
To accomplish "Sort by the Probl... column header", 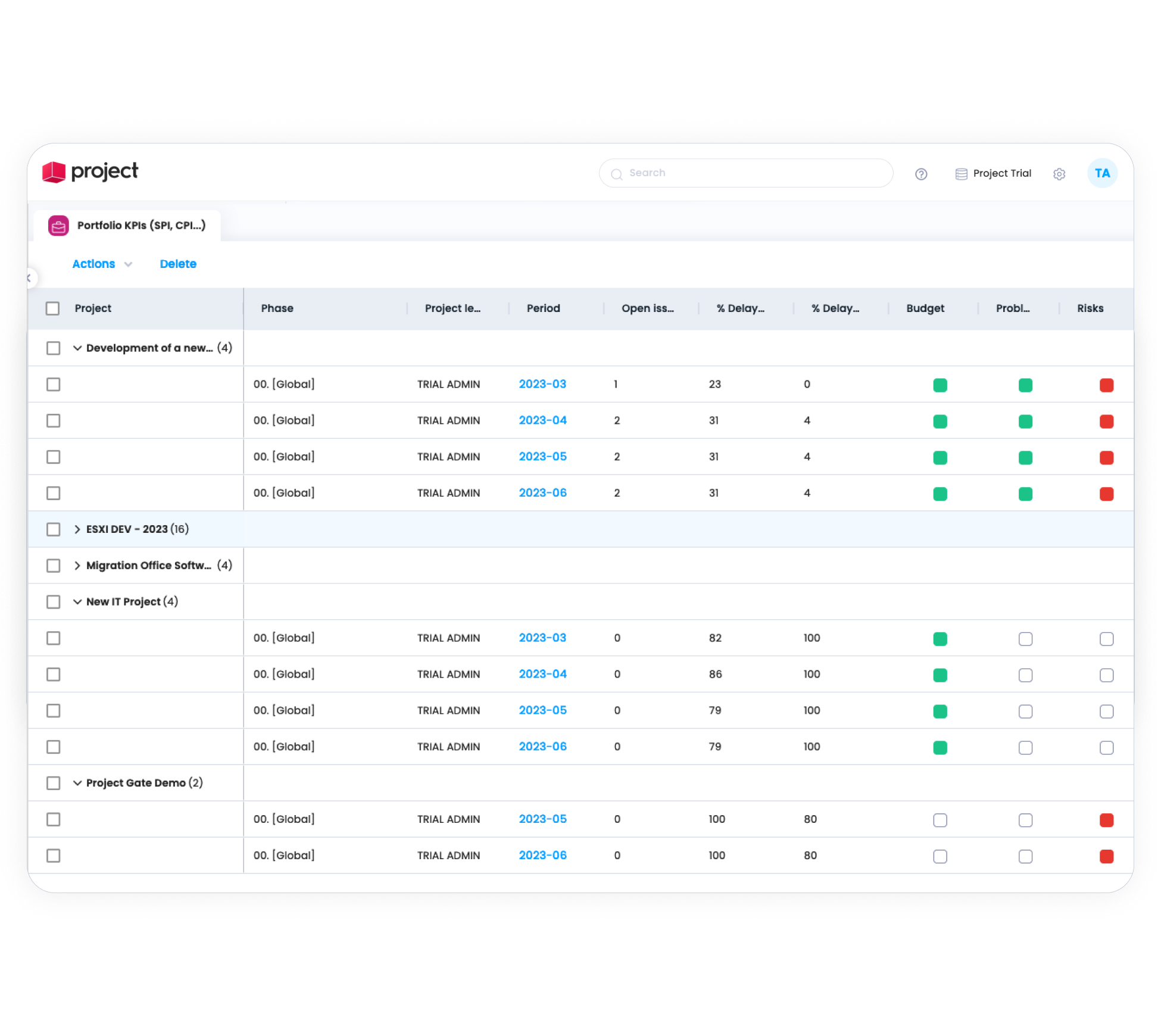I will click(x=1013, y=308).
